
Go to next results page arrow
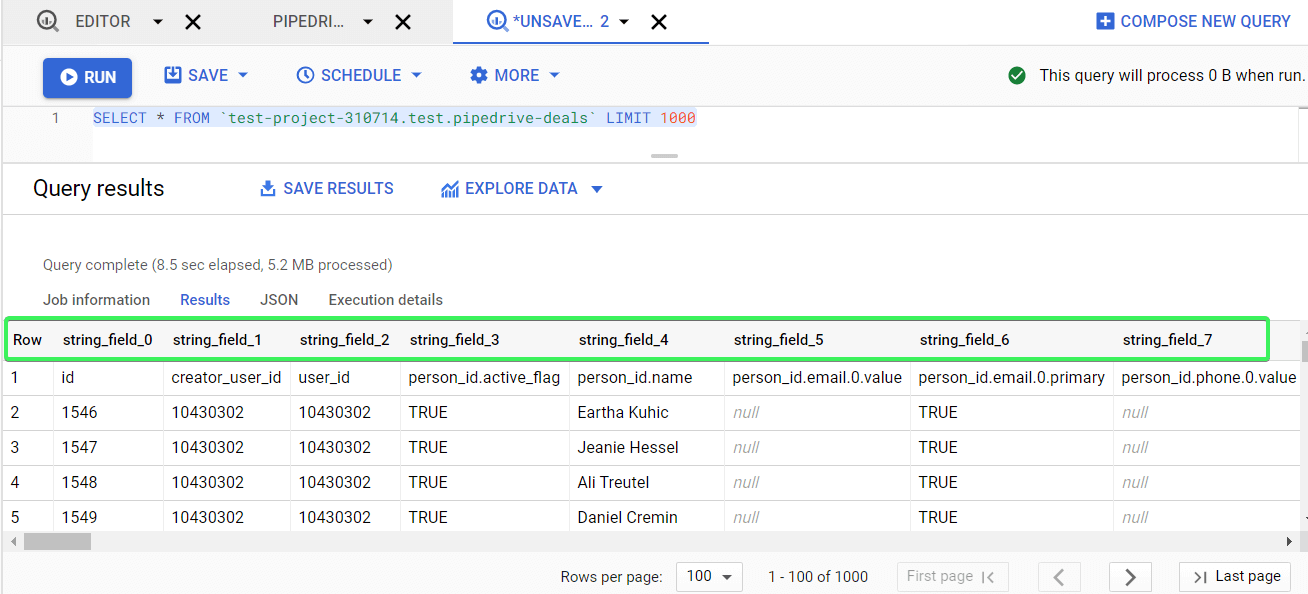[1130, 577]
